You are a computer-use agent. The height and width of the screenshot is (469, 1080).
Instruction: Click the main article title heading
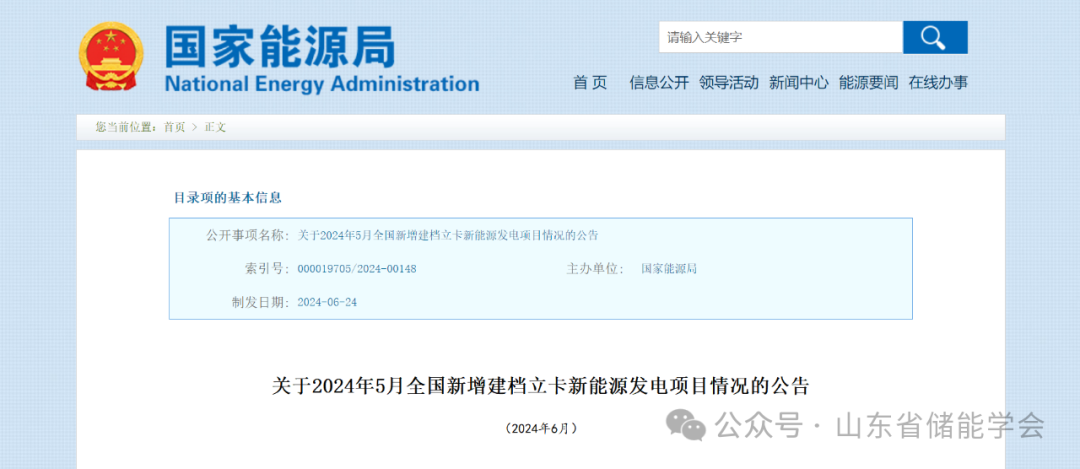(x=540, y=386)
